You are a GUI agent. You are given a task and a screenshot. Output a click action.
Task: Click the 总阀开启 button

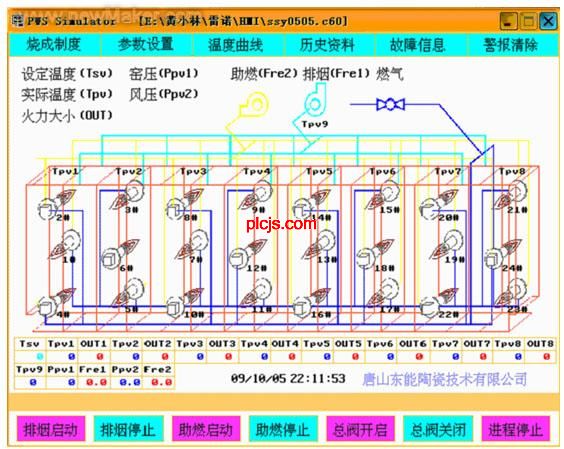360,429
